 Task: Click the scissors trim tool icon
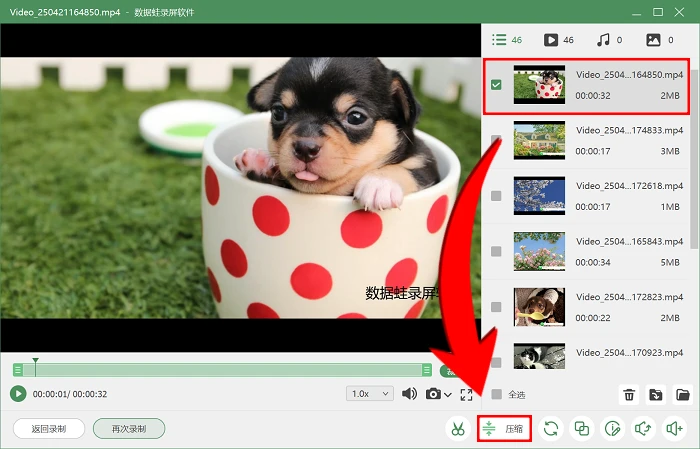tap(458, 429)
